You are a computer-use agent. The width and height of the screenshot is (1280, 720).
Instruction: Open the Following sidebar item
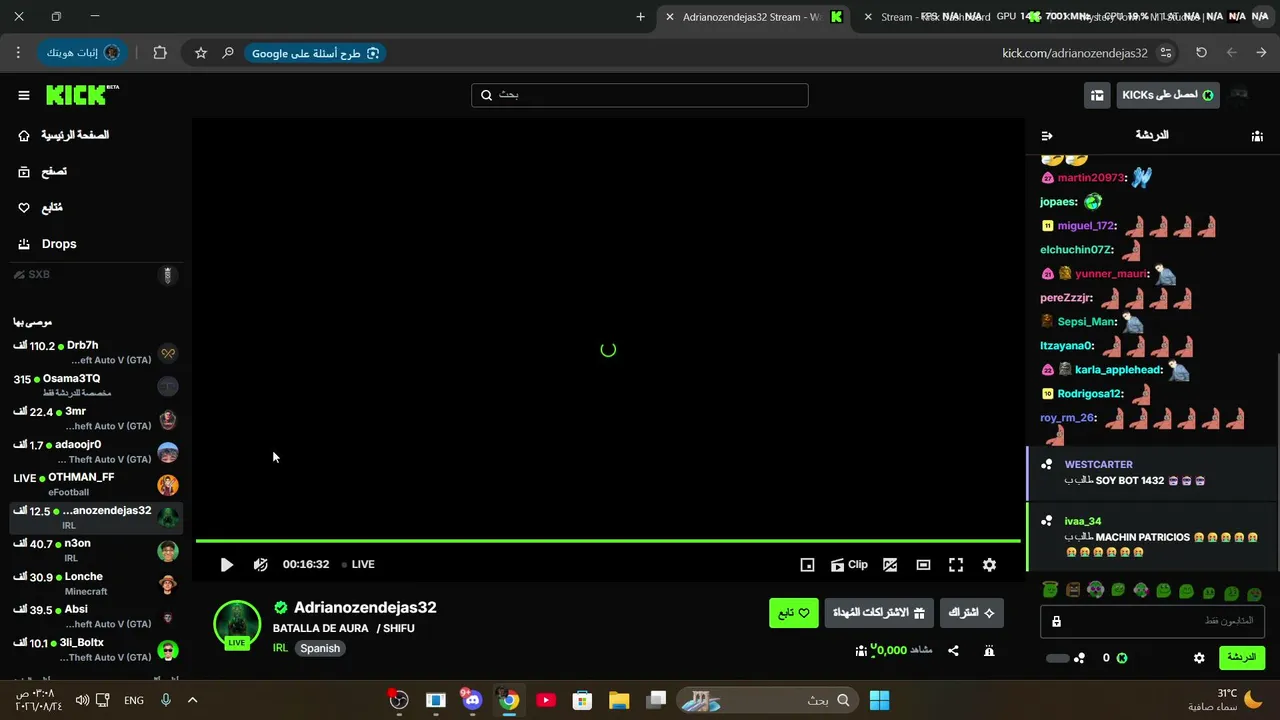pos(40,207)
